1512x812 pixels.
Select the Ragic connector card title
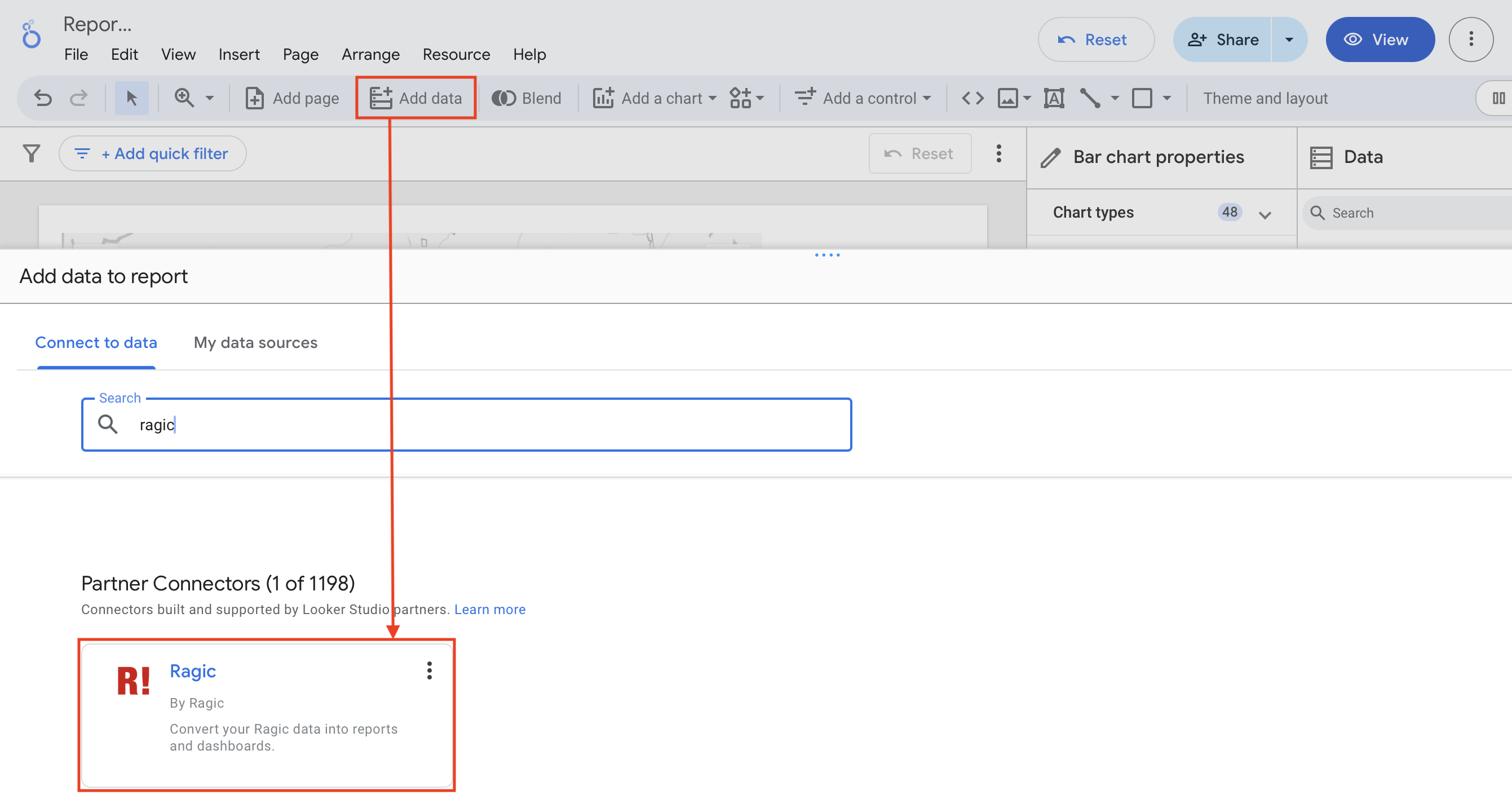[192, 671]
